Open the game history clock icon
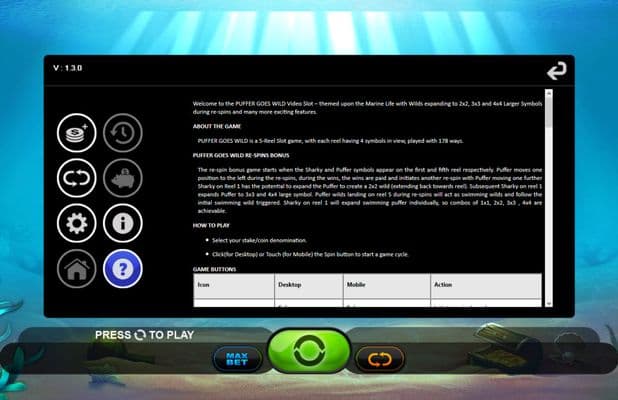Image resolution: width=618 pixels, height=400 pixels. pos(123,132)
